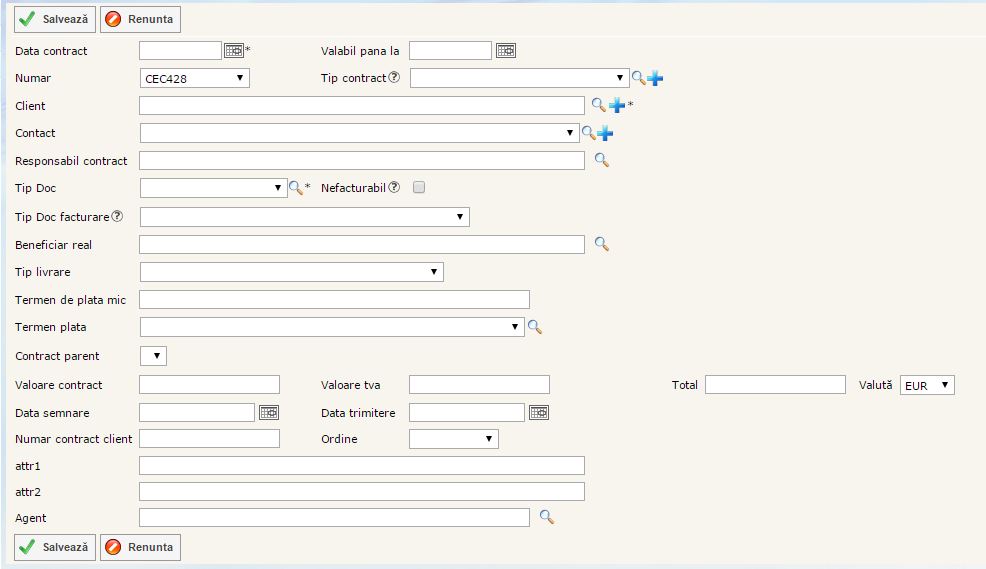This screenshot has height=569, width=986.
Task: Click the plus icon beside Tip contract
Action: coord(655,78)
